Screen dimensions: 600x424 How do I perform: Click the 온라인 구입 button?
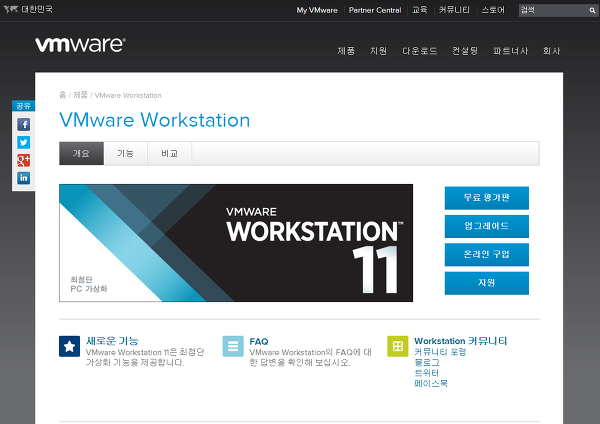pos(486,254)
